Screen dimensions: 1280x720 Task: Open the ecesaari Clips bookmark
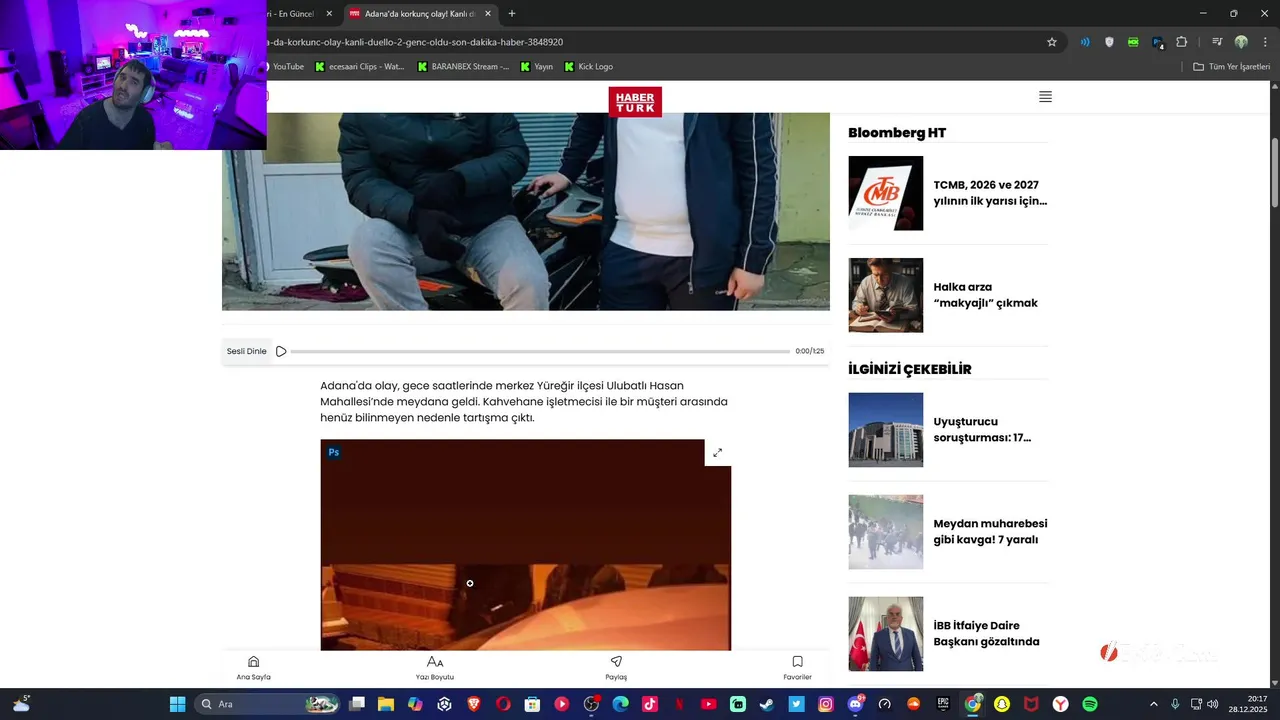point(359,67)
